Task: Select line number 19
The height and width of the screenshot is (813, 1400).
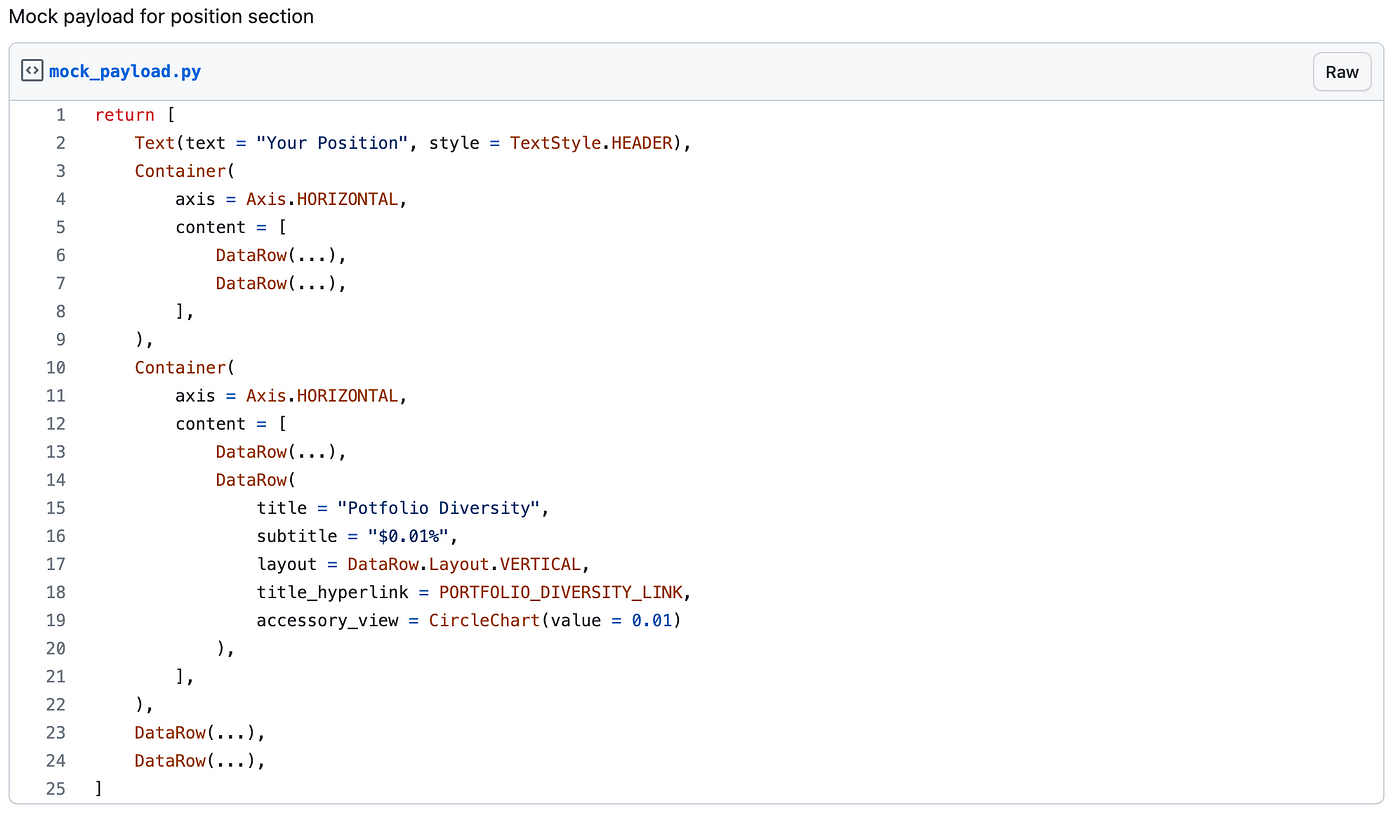Action: click(x=55, y=621)
